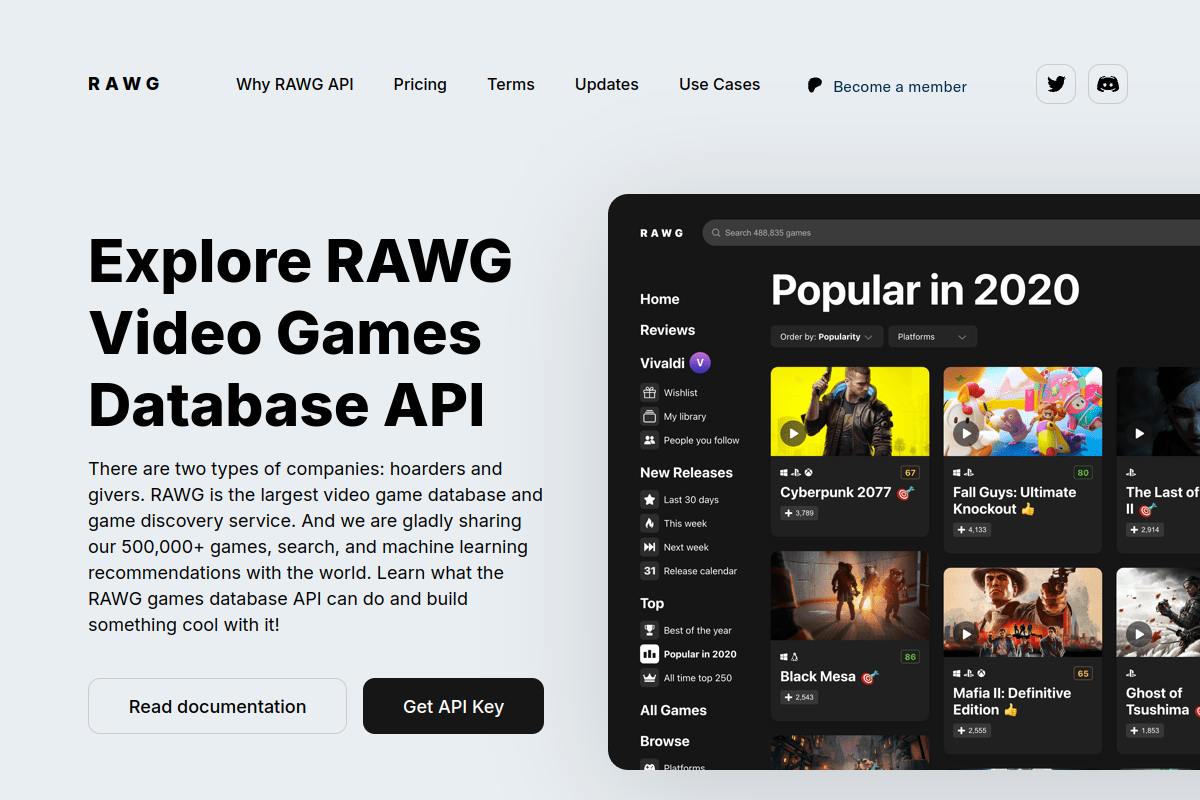The height and width of the screenshot is (800, 1200).
Task: Click the Mafia II: Definitive Edition title
Action: (x=1012, y=701)
